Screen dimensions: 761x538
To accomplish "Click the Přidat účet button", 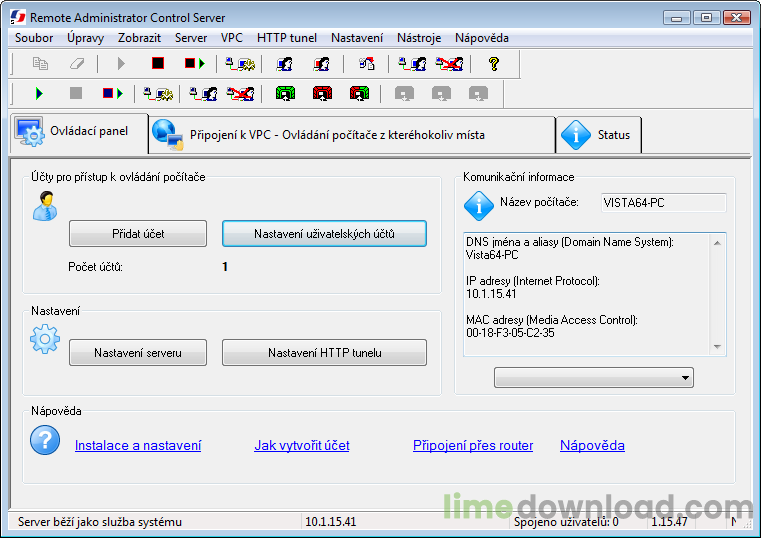I will tap(138, 234).
